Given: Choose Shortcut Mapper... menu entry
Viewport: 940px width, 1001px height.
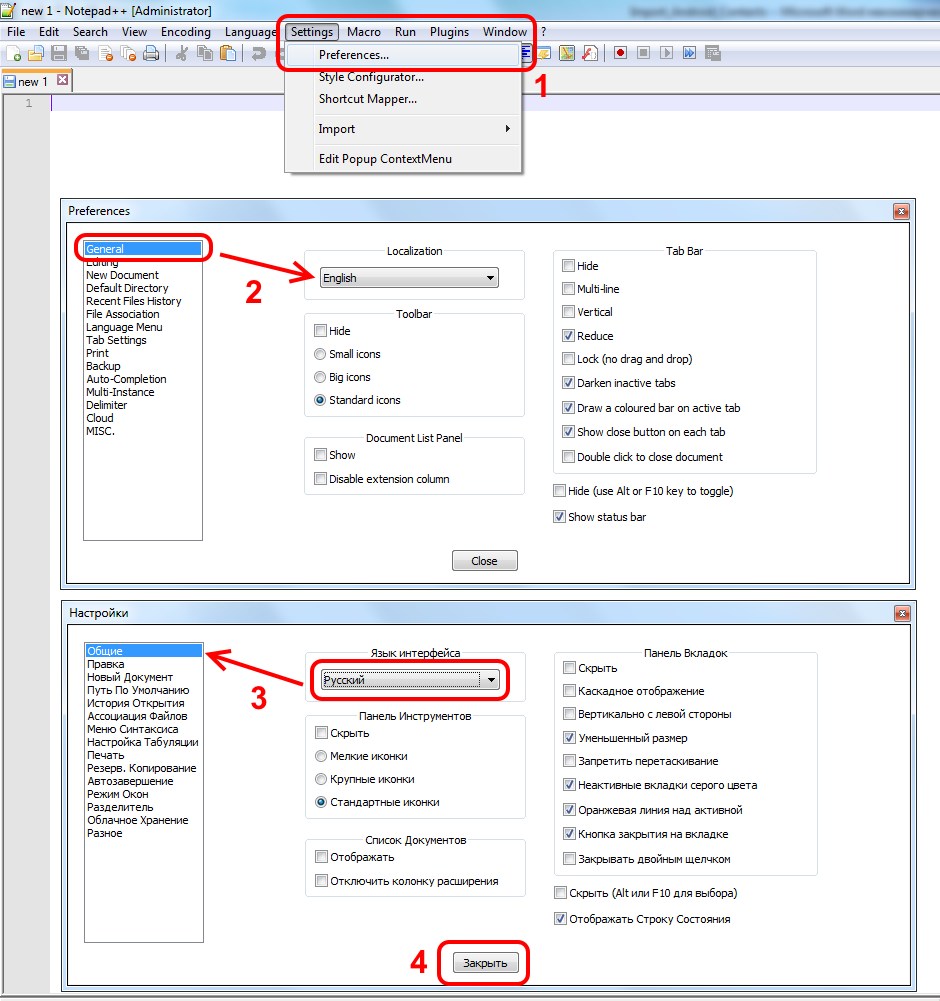Looking at the screenshot, I should coord(402,99).
